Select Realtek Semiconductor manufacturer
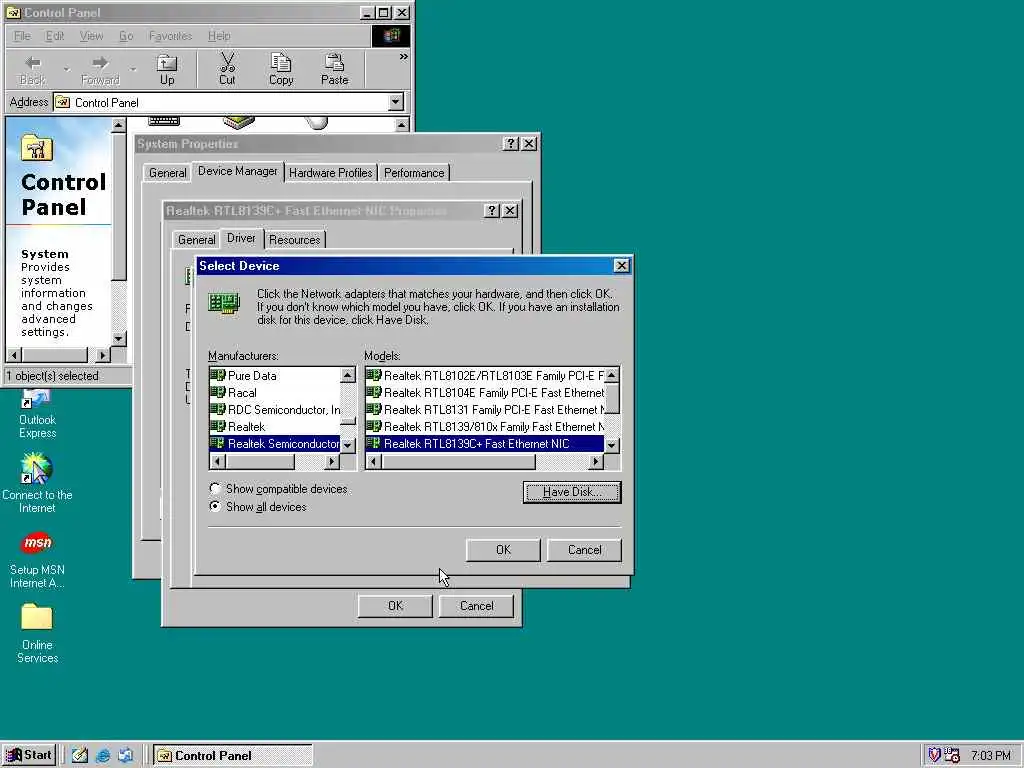This screenshot has height=768, width=1024. tap(275, 443)
